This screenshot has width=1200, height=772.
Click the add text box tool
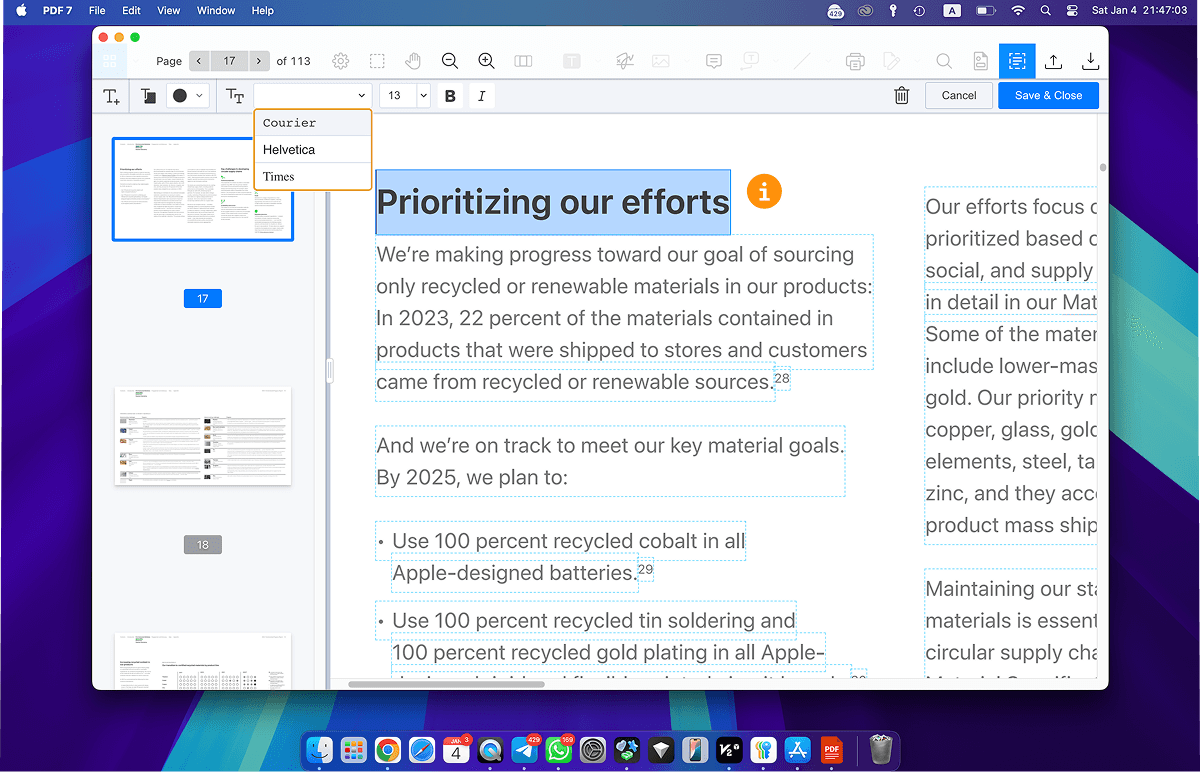111,96
